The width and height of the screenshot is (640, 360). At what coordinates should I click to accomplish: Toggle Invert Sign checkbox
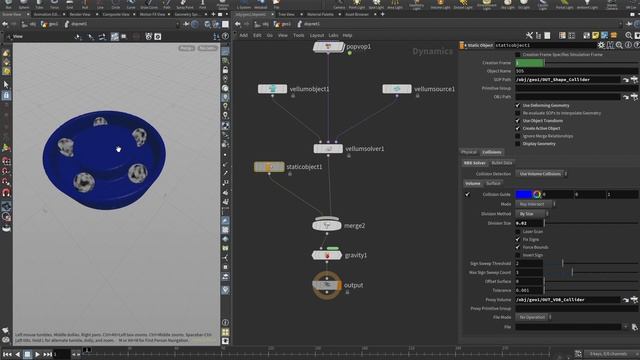pos(518,255)
